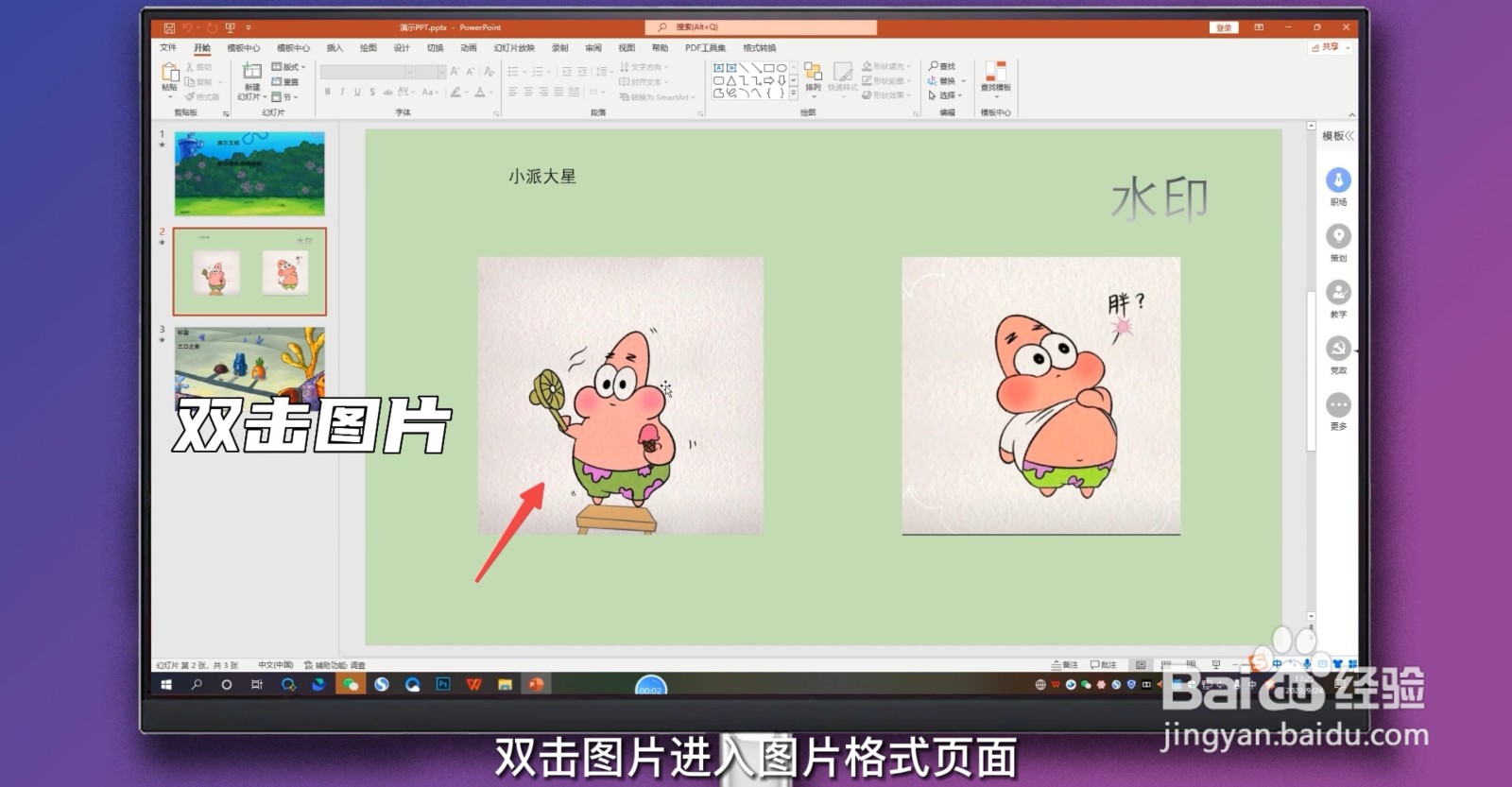Image resolution: width=1512 pixels, height=787 pixels.
Task: Switch to the 插入 insert tab
Action: pyautogui.click(x=335, y=47)
